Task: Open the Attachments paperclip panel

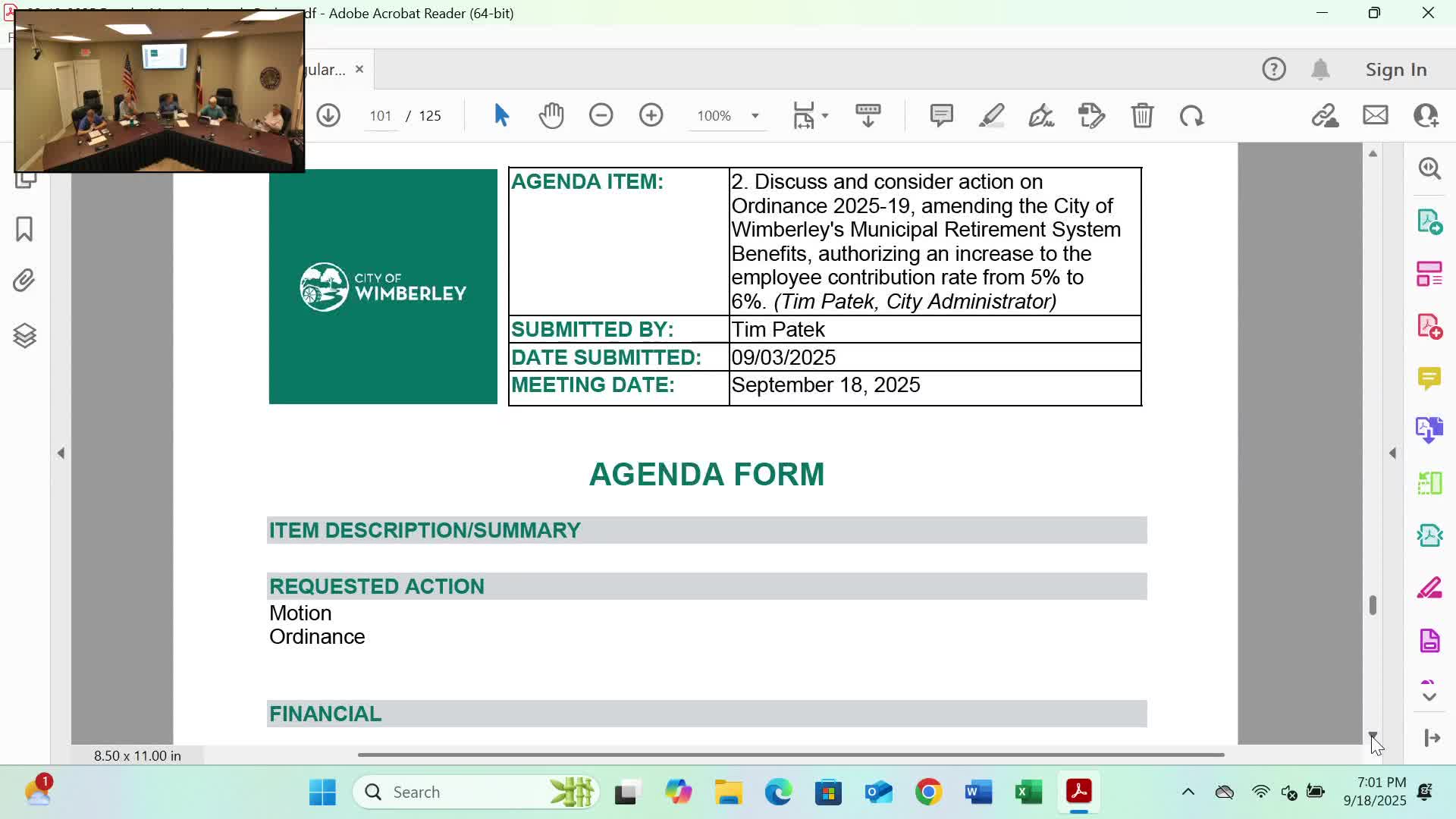Action: click(x=24, y=281)
